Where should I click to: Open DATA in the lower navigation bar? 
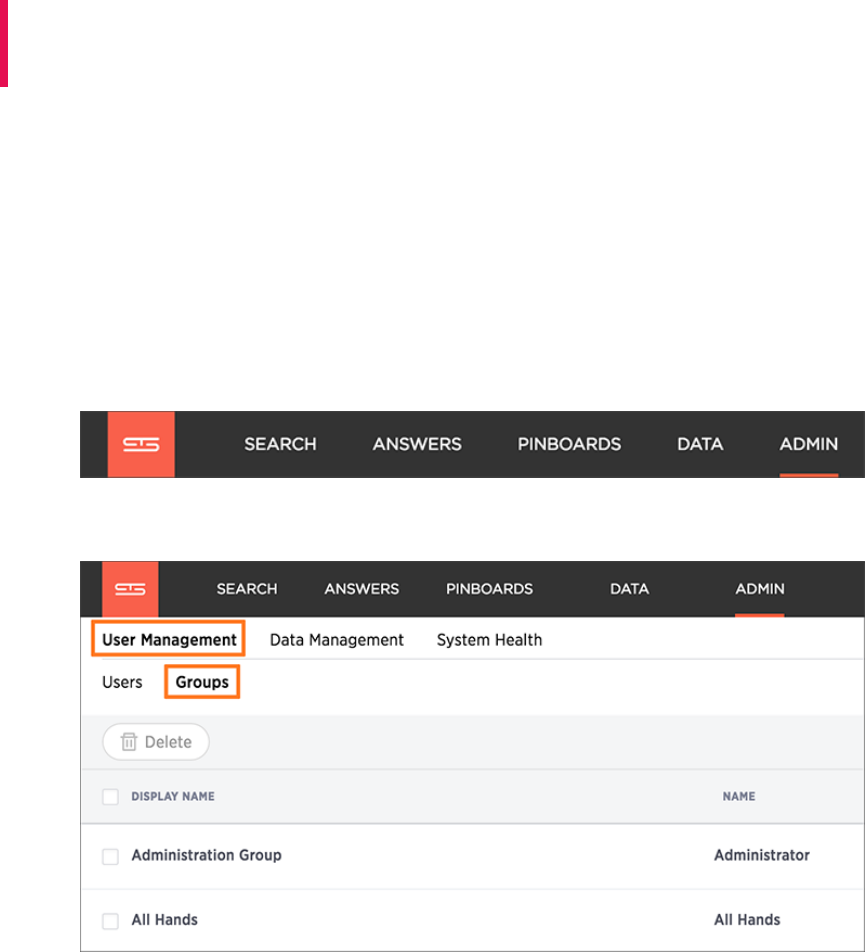click(629, 589)
